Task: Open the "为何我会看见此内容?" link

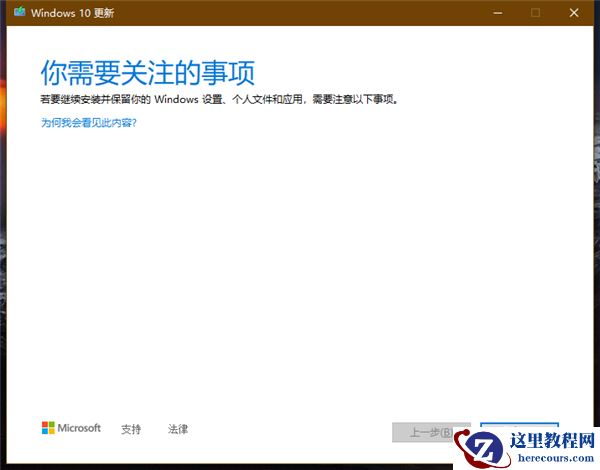Action: click(x=88, y=122)
